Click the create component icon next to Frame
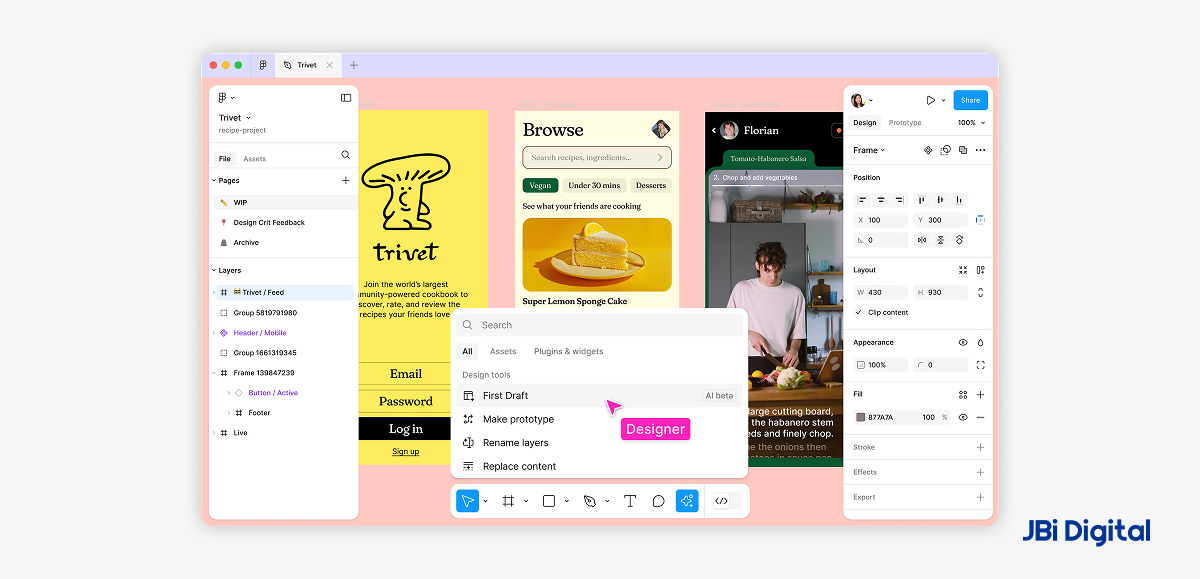Image resolution: width=1200 pixels, height=579 pixels. (x=928, y=150)
